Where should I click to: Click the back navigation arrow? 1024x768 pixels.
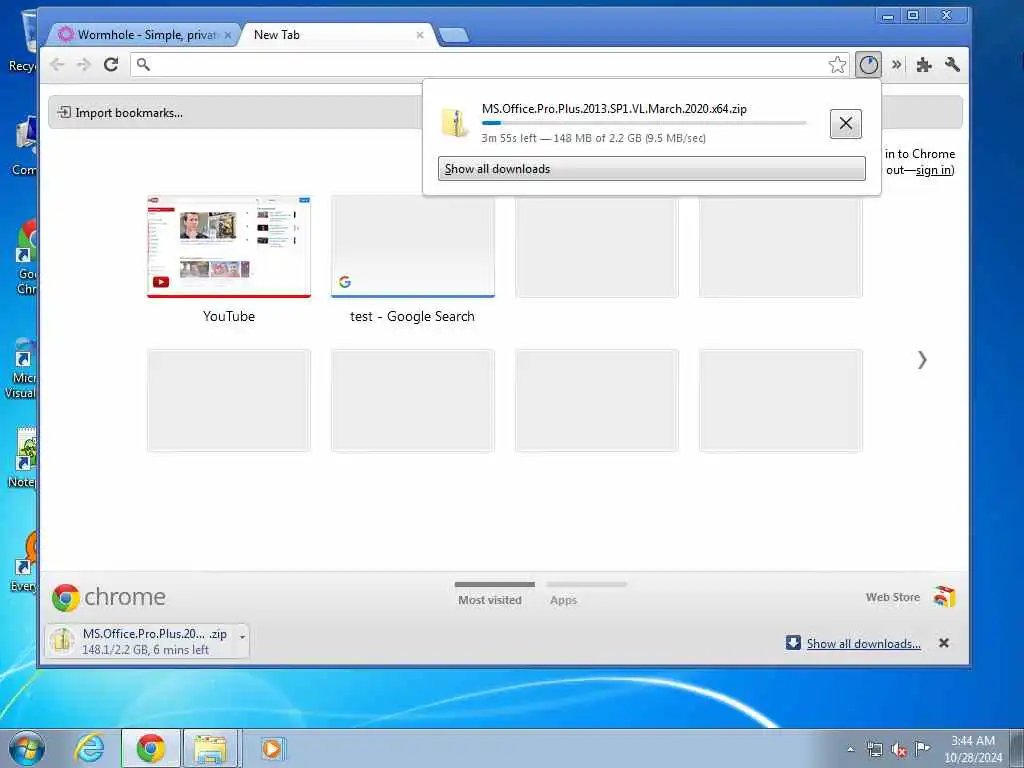(57, 65)
